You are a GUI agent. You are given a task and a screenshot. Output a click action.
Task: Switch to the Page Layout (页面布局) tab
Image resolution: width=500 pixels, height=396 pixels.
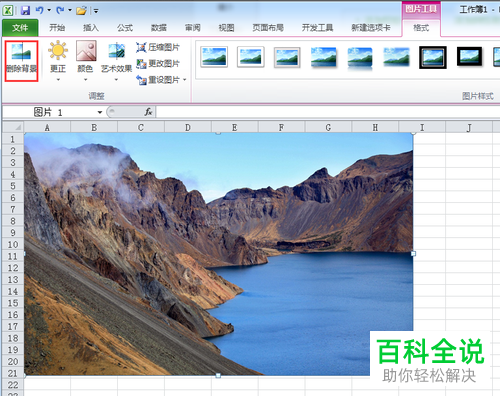tap(268, 28)
